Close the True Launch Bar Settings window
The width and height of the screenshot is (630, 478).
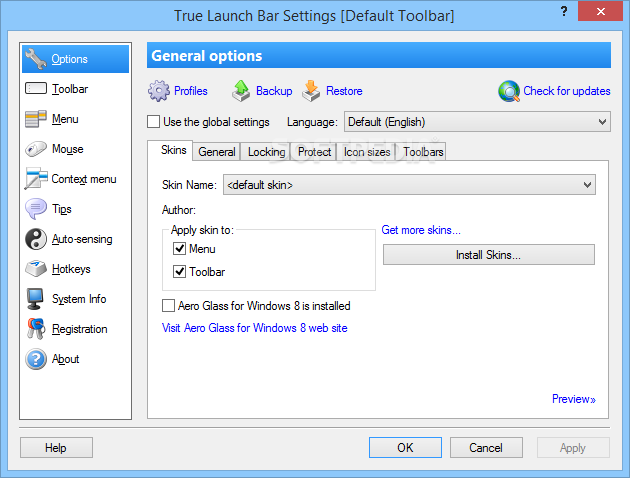(x=600, y=11)
